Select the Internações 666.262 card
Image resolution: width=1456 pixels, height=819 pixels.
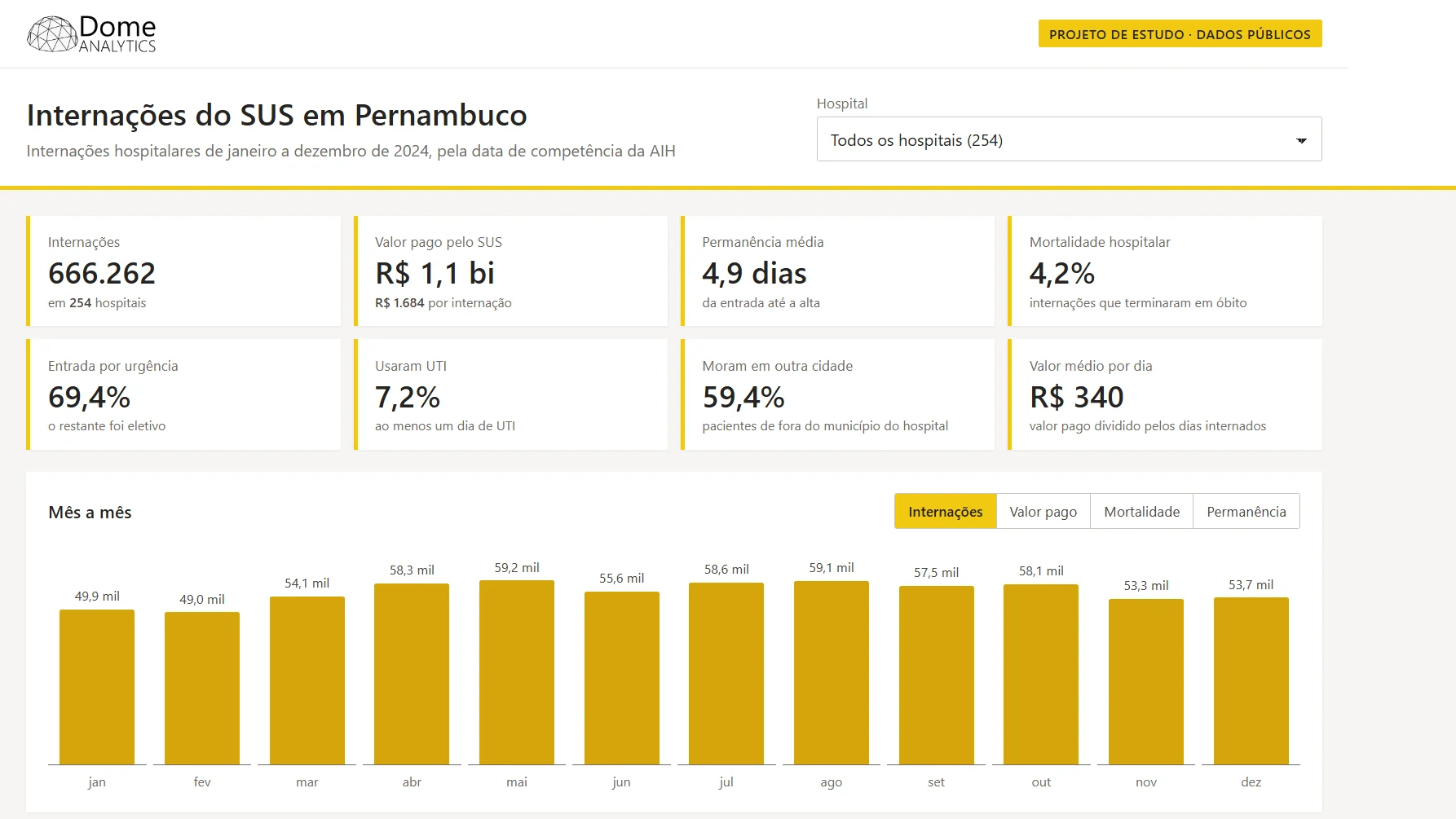tap(183, 271)
